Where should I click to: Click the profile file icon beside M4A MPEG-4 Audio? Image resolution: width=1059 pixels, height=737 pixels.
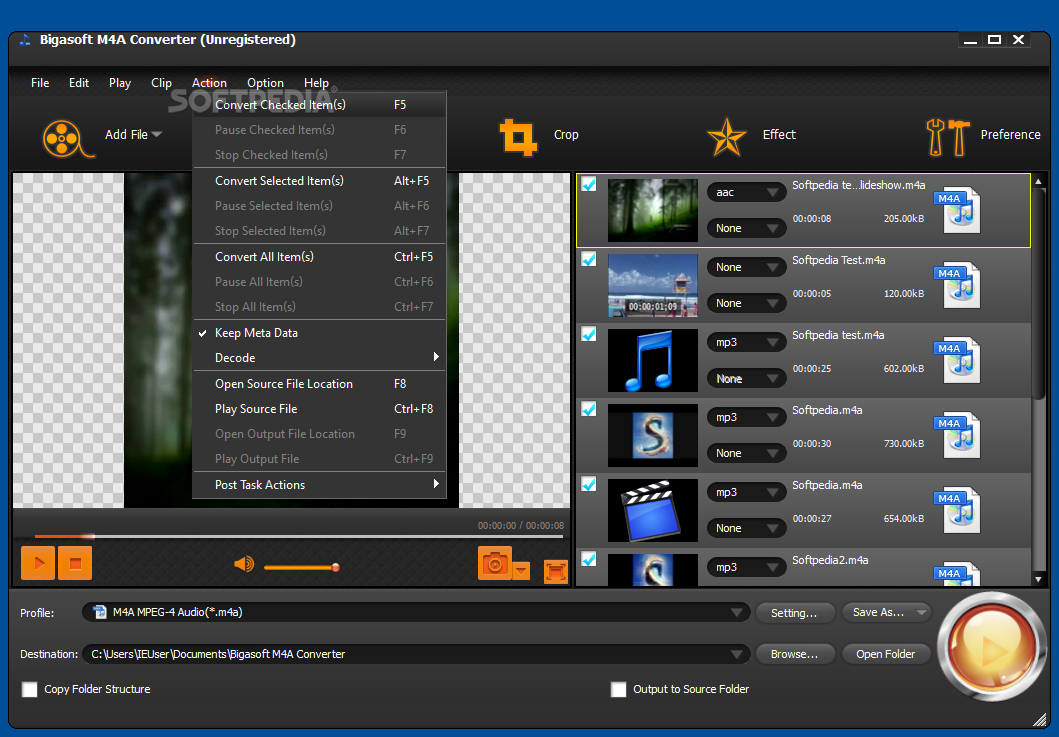[x=100, y=612]
